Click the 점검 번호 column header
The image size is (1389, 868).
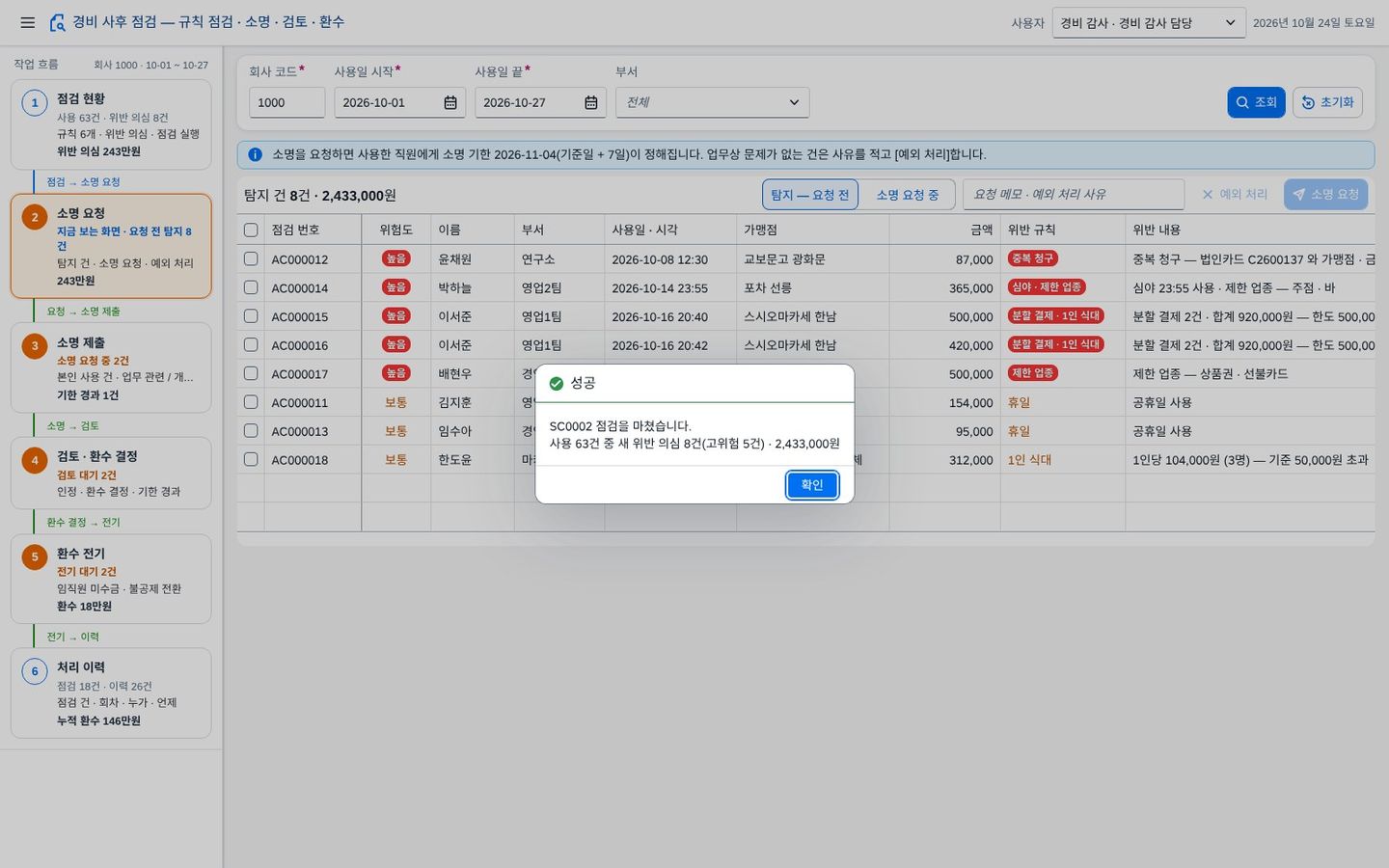[x=313, y=230]
